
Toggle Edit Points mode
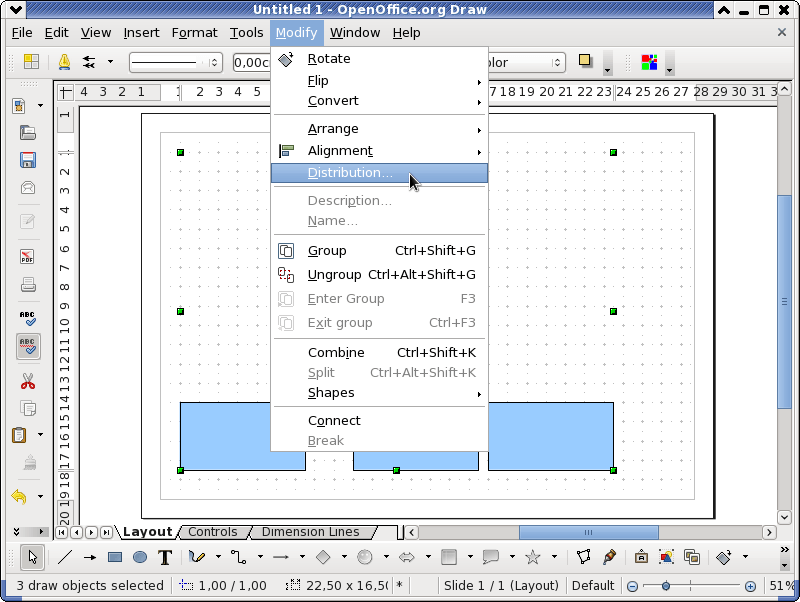[584, 557]
